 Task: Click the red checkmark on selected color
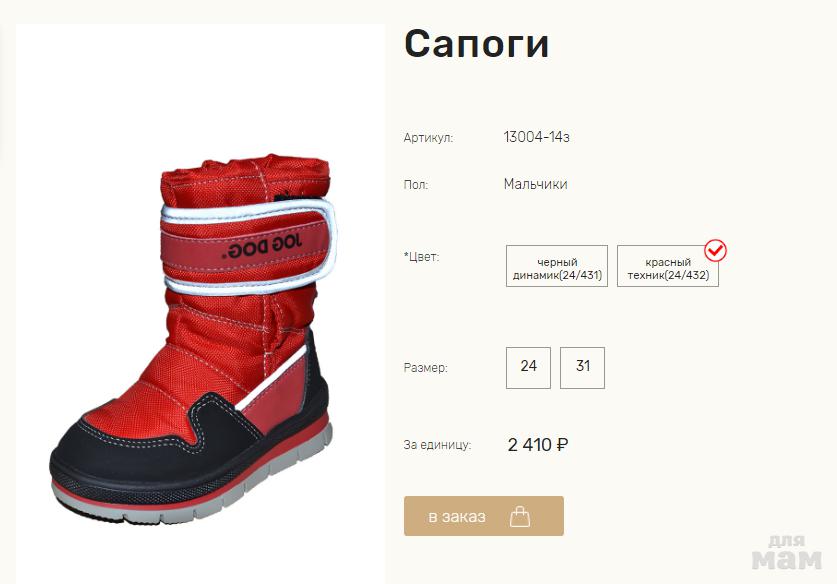[x=715, y=250]
